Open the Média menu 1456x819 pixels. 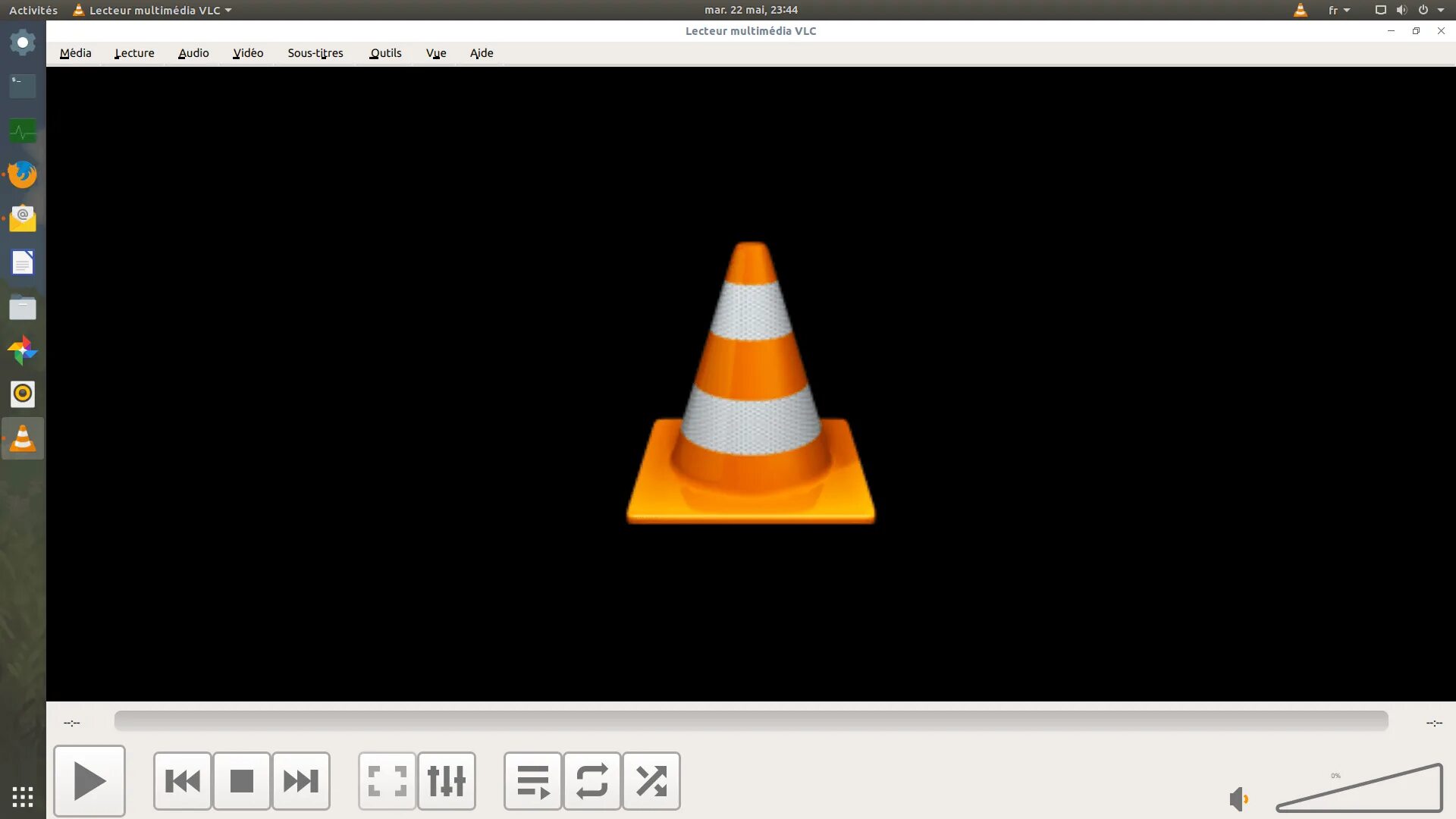(76, 53)
